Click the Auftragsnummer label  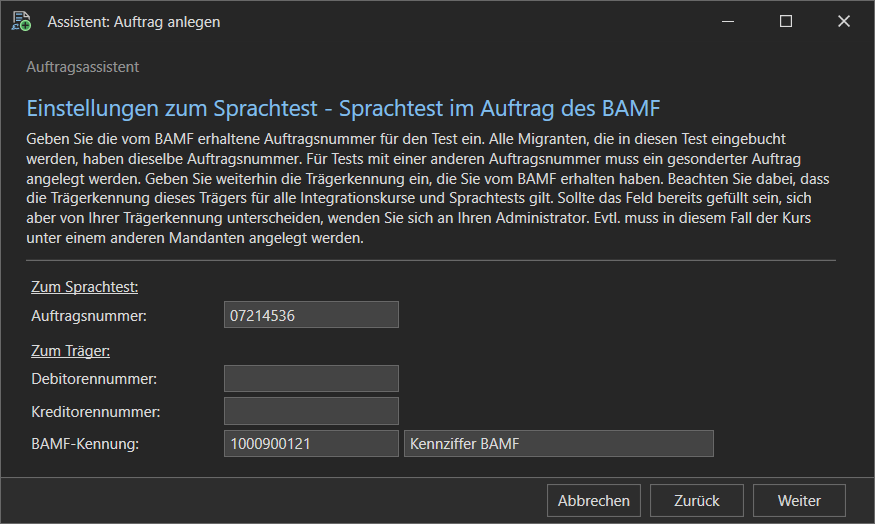tap(89, 316)
